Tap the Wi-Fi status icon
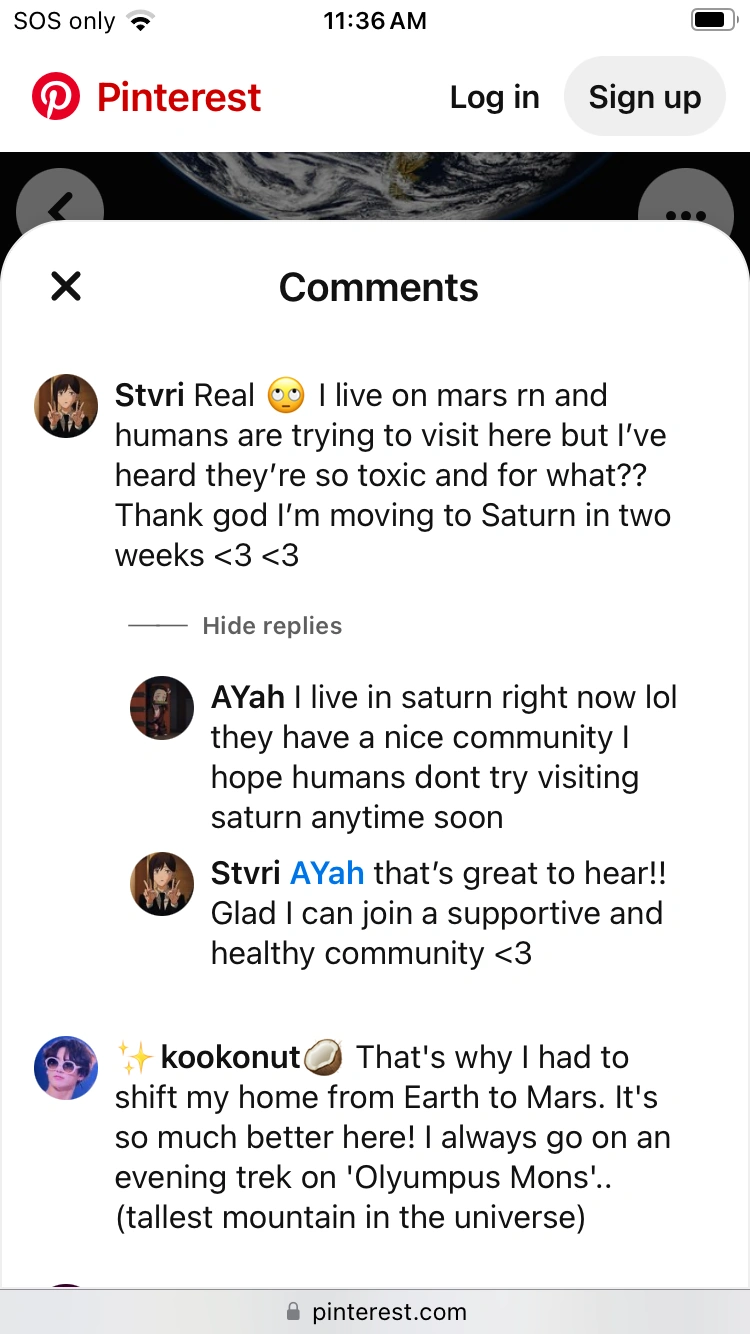 click(x=142, y=20)
